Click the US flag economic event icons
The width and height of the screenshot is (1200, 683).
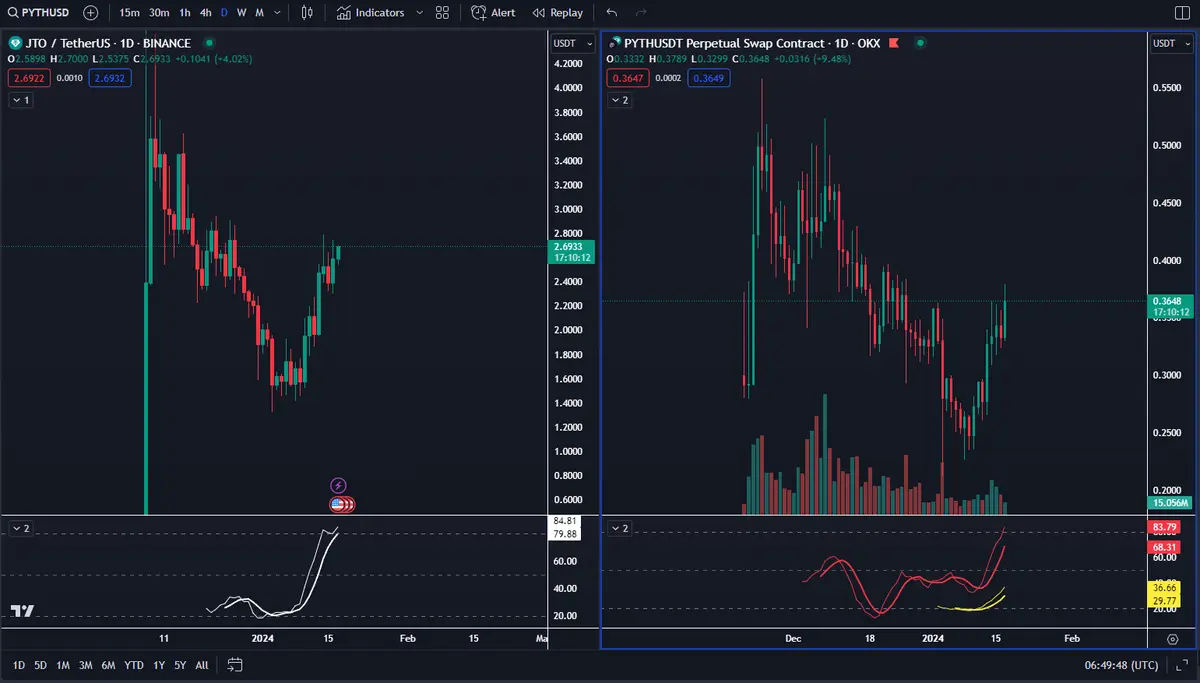click(342, 504)
